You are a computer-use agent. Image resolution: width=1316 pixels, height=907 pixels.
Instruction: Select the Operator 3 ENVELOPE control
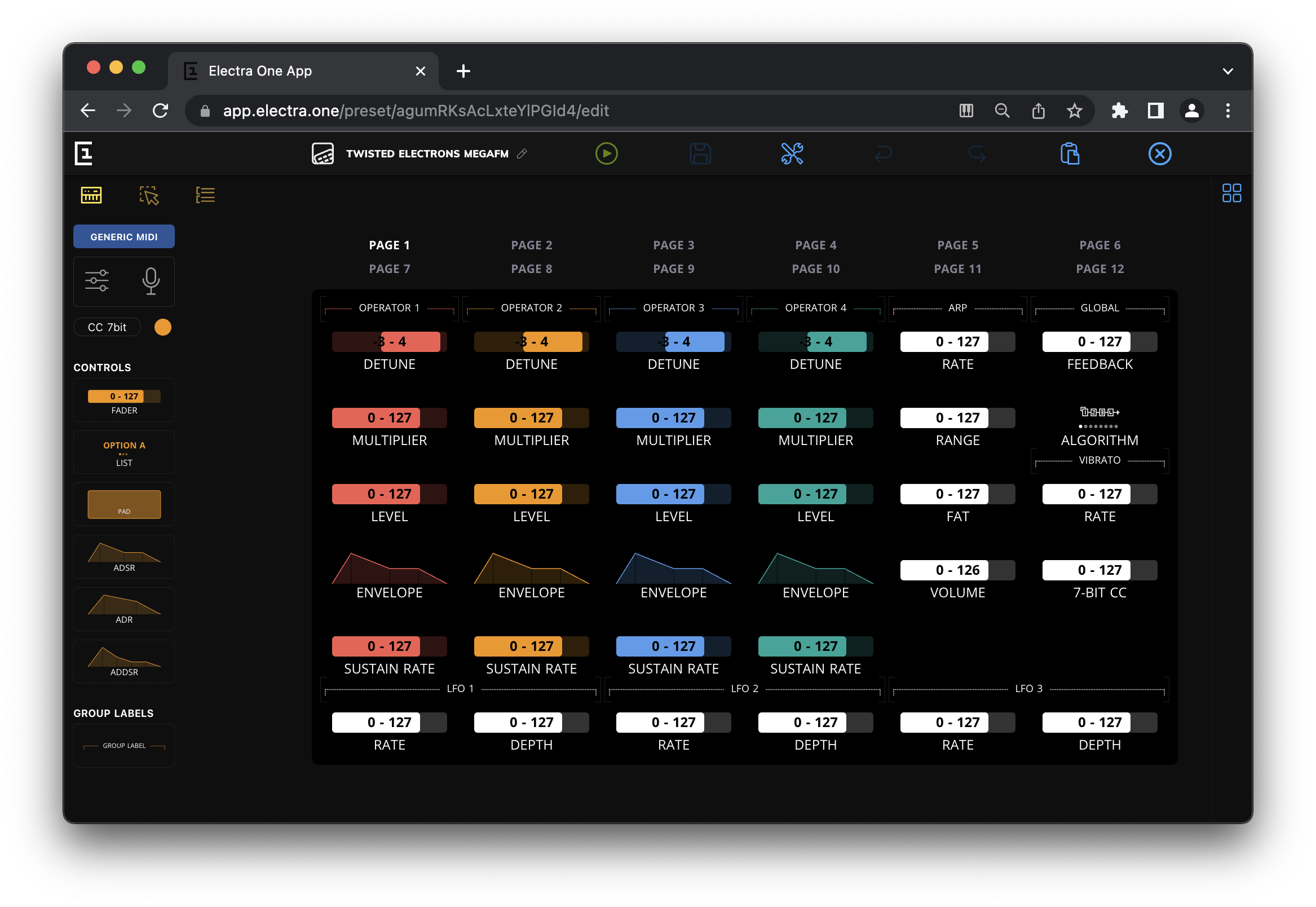point(673,574)
